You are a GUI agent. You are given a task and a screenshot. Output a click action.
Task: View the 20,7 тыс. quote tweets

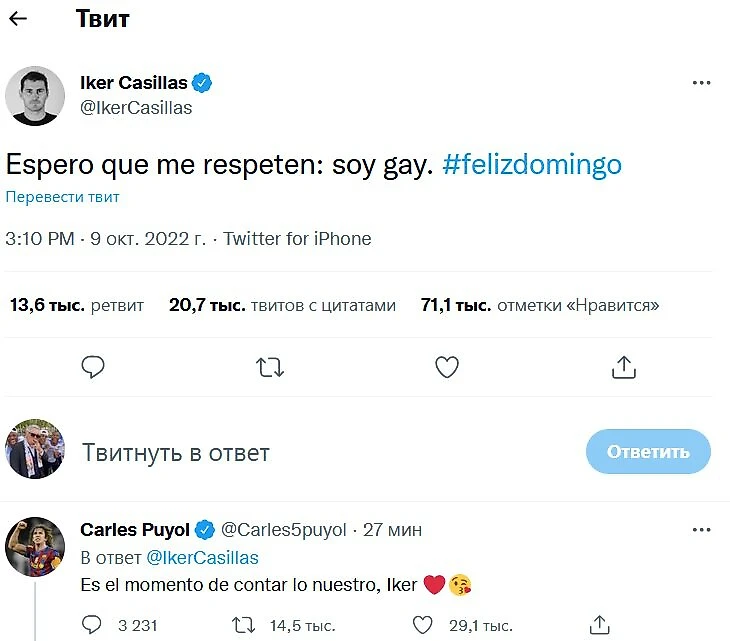(283, 305)
